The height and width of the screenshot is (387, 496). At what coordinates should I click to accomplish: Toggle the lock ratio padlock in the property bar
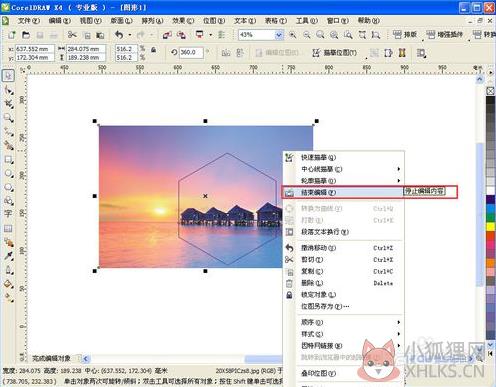(x=154, y=50)
